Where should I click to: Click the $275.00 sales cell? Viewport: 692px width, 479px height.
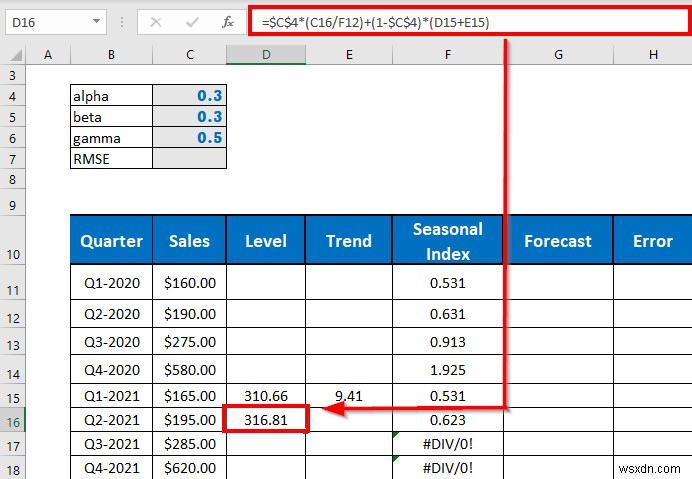tap(189, 342)
